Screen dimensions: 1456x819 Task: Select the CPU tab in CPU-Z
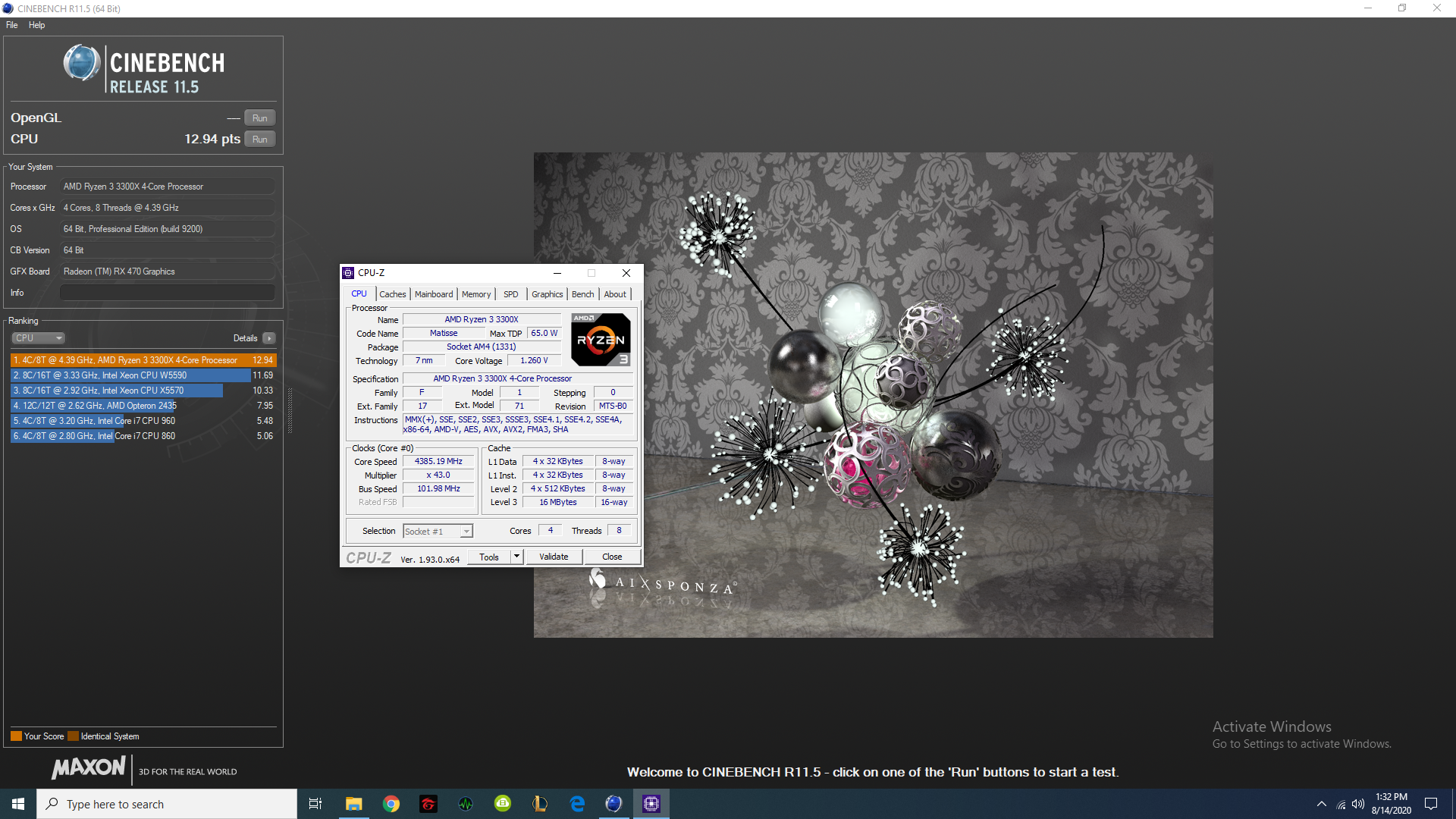[x=359, y=293]
